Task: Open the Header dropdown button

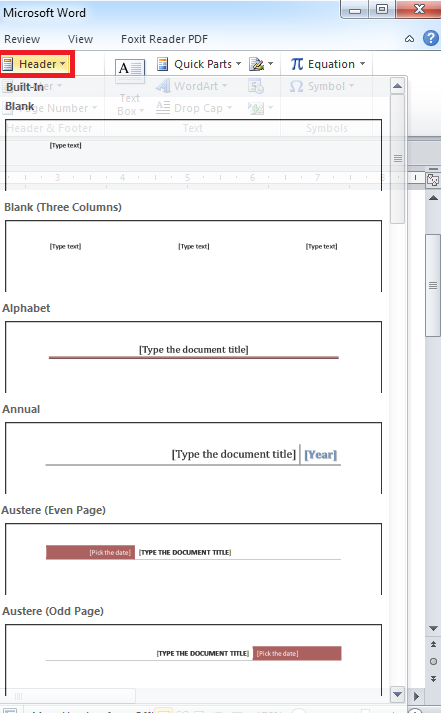Action: point(37,64)
